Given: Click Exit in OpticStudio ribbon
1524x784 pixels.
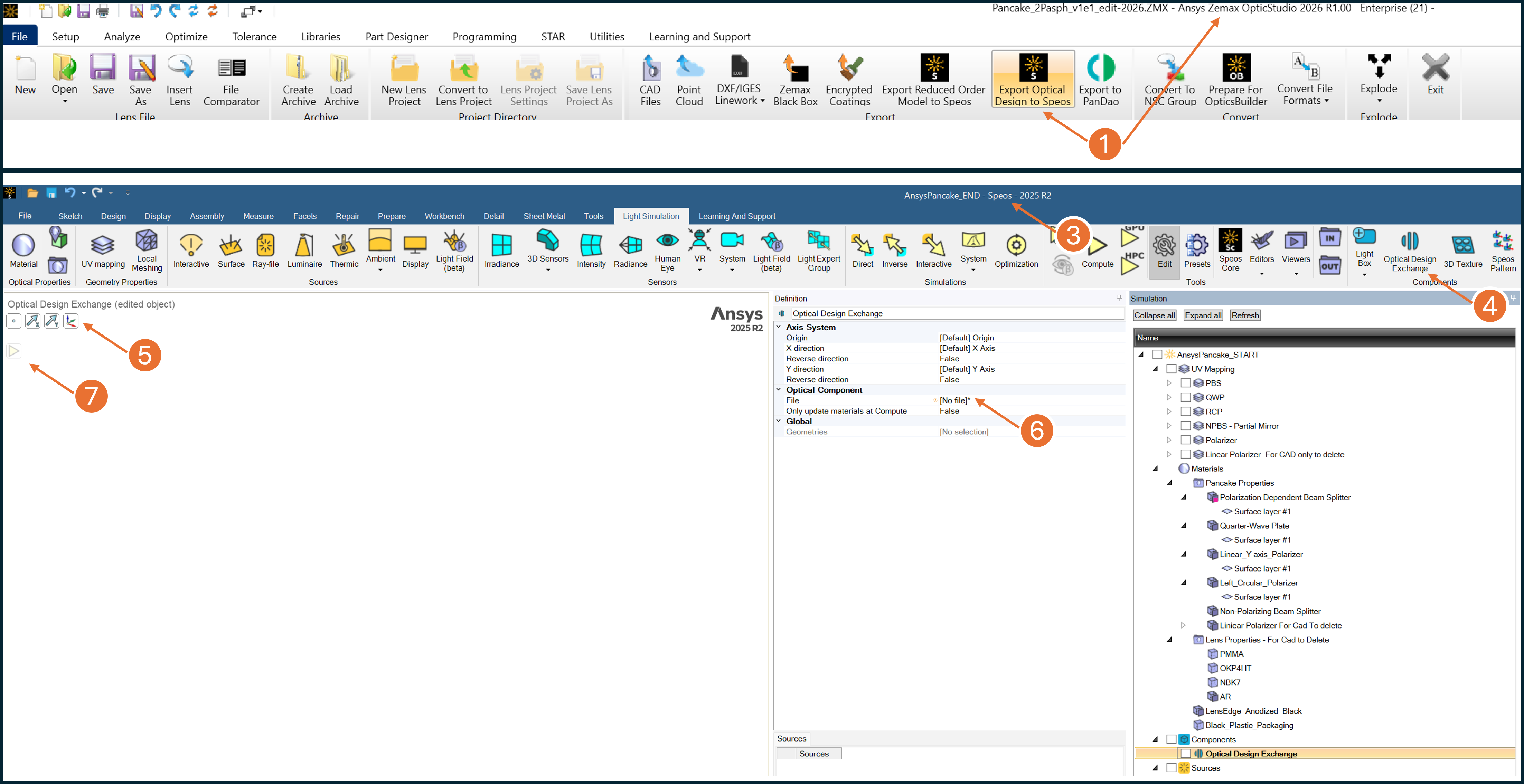Looking at the screenshot, I should (1435, 75).
